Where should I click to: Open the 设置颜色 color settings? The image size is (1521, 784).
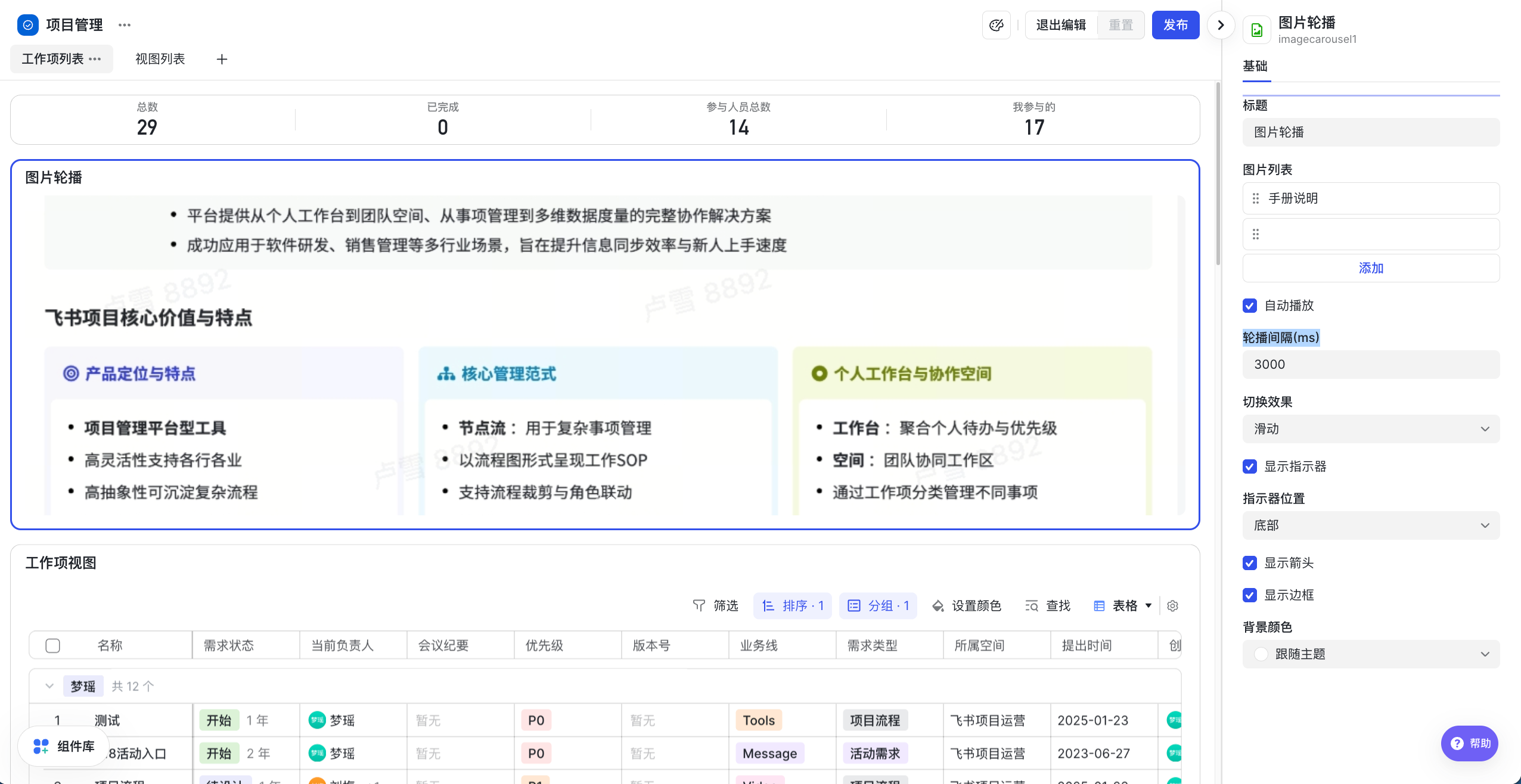coord(966,606)
